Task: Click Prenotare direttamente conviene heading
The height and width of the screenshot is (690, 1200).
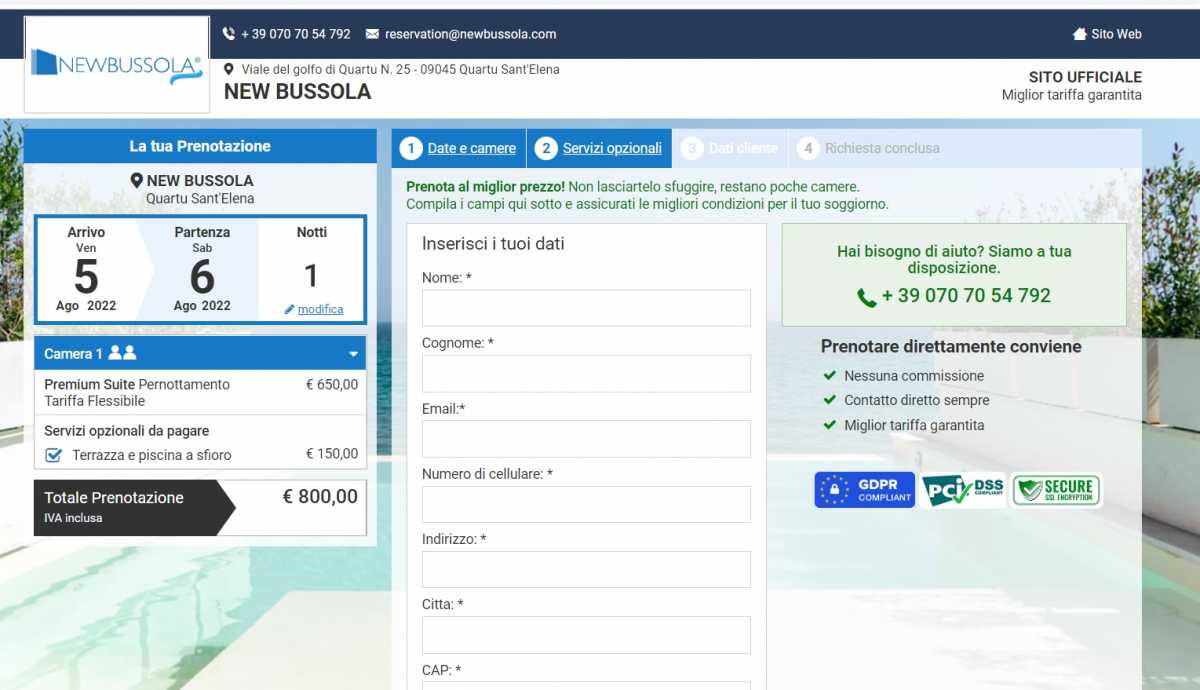Action: (x=951, y=347)
